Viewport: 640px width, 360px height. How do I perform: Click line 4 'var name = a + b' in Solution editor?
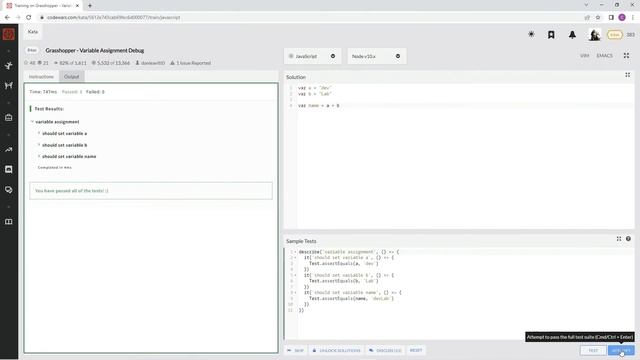(318, 106)
